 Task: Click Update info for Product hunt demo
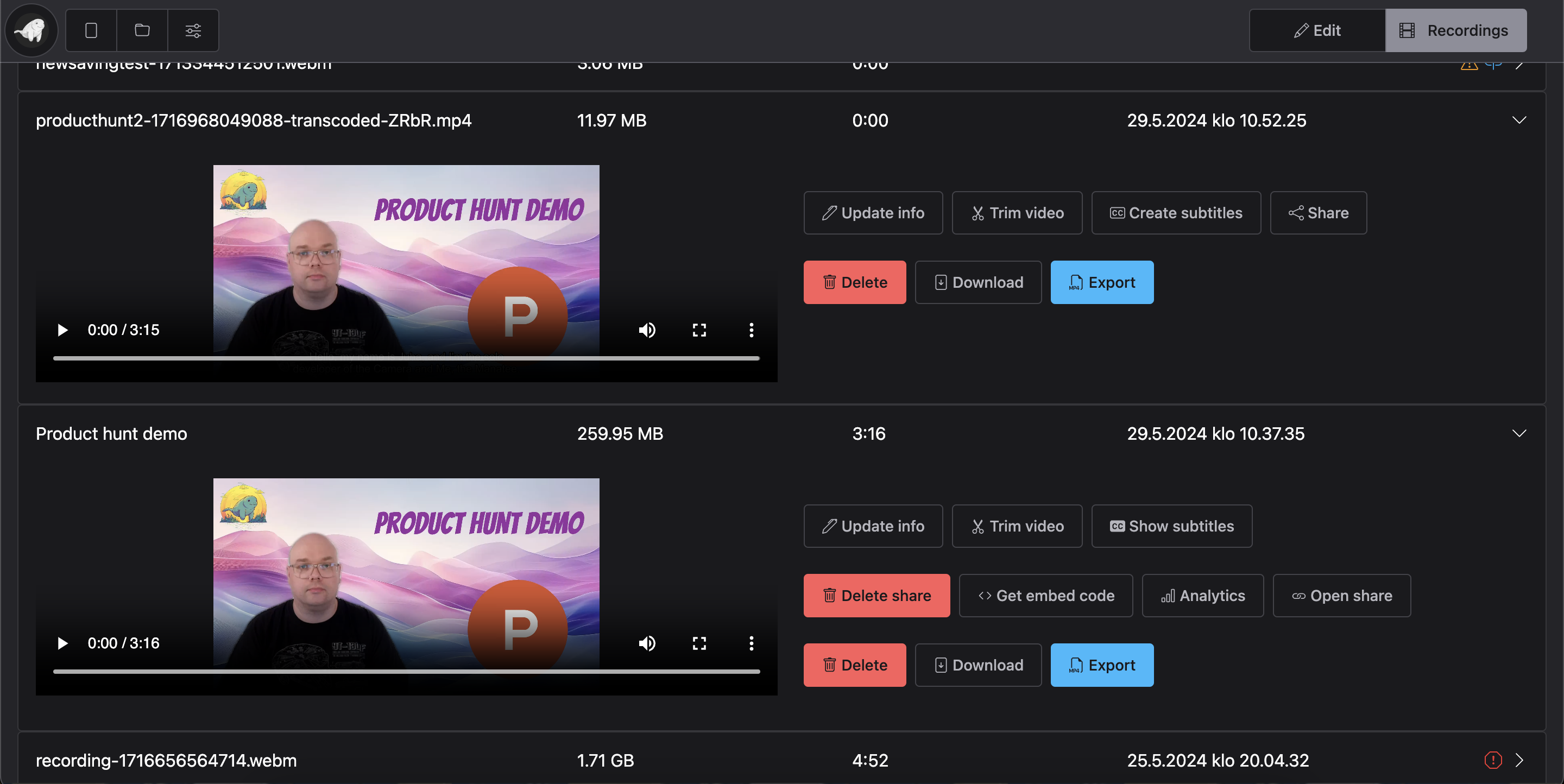pos(873,526)
